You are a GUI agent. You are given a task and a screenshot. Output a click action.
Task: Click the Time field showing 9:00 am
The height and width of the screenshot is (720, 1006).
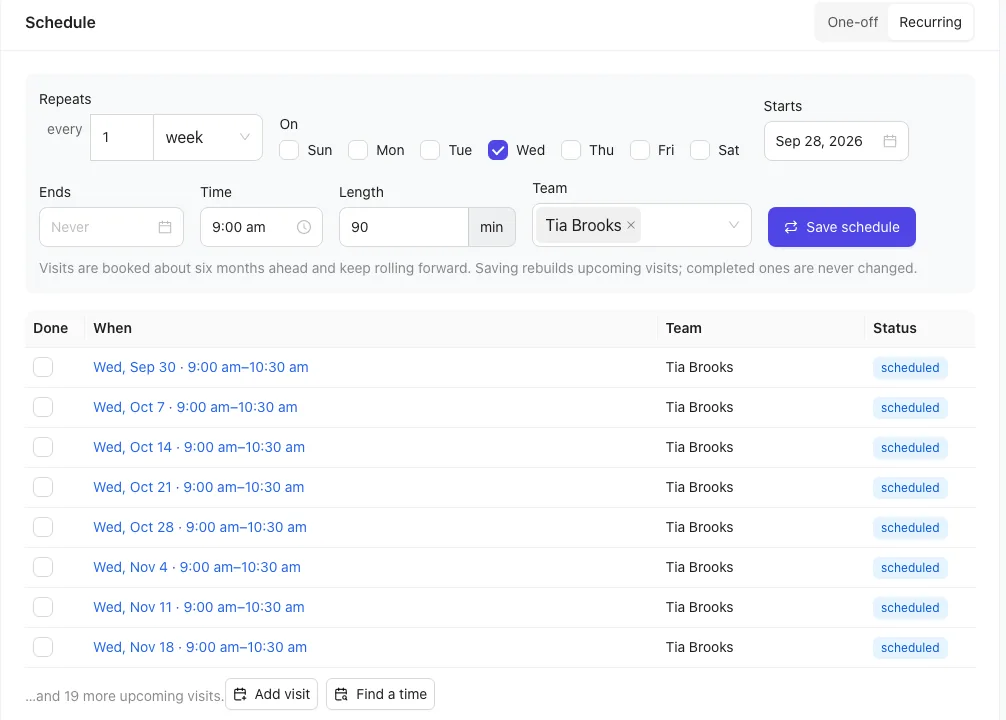point(261,227)
